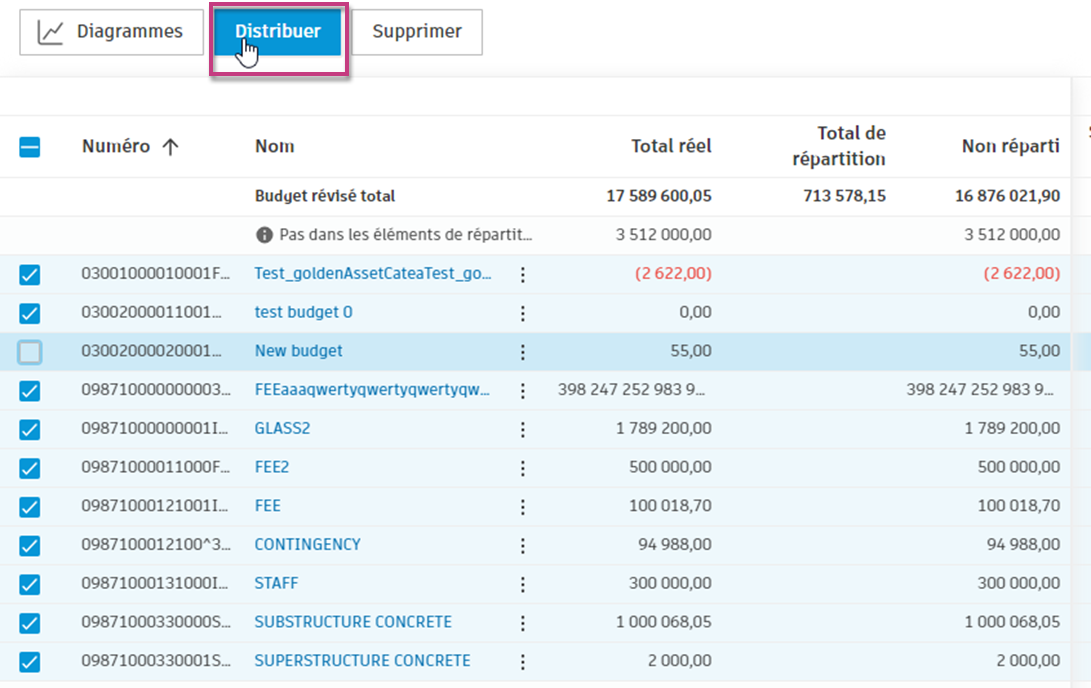Uncheck the test budget 0 checkbox
This screenshot has height=688, width=1091.
(29, 314)
